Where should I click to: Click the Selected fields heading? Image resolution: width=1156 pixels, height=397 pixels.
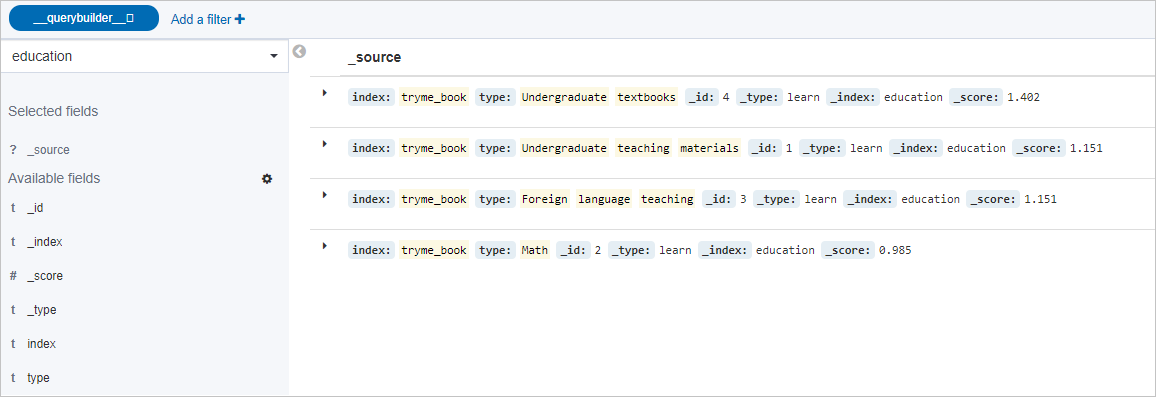[53, 111]
